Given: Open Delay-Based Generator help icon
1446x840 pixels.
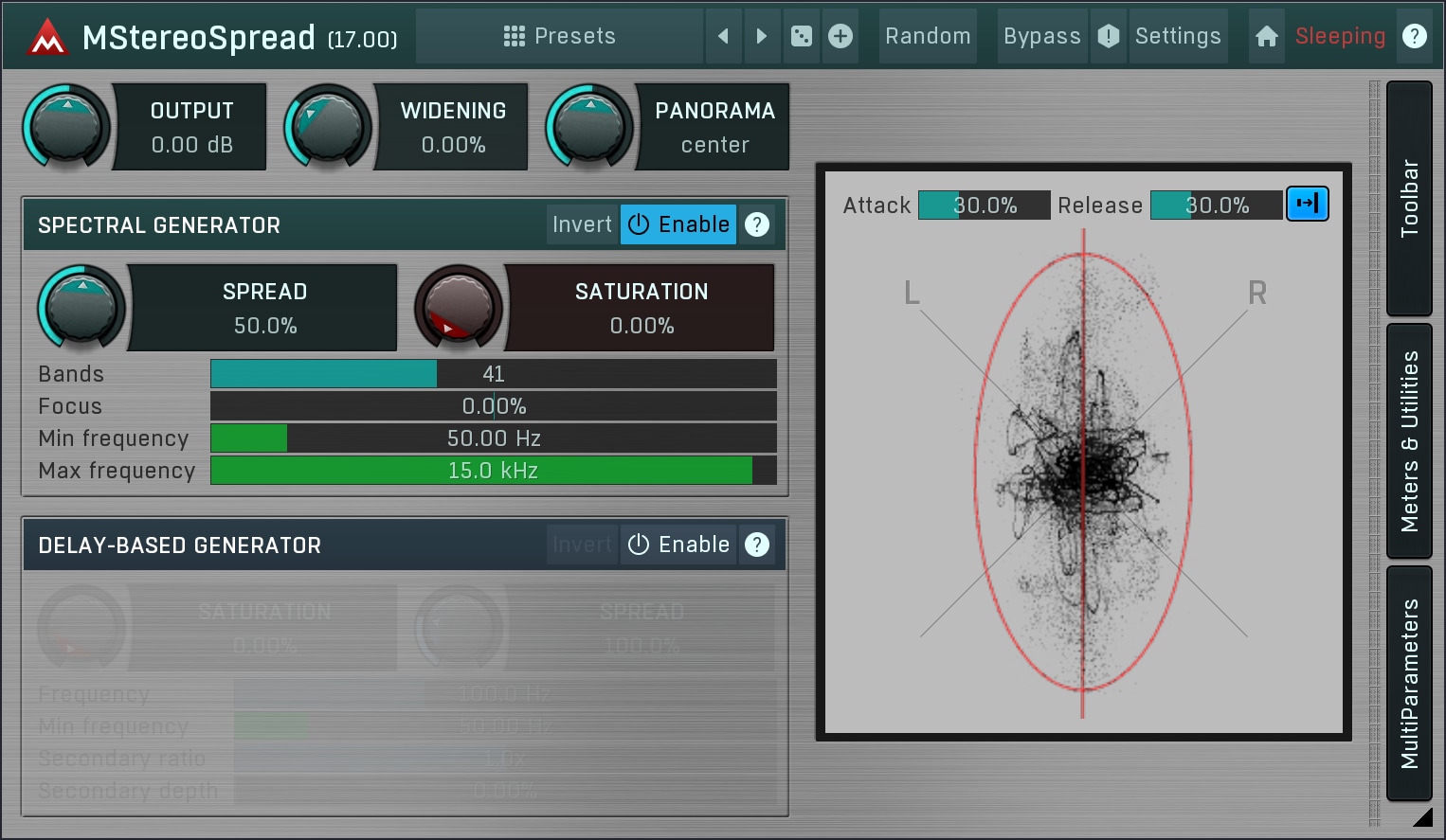Looking at the screenshot, I should pos(757,545).
